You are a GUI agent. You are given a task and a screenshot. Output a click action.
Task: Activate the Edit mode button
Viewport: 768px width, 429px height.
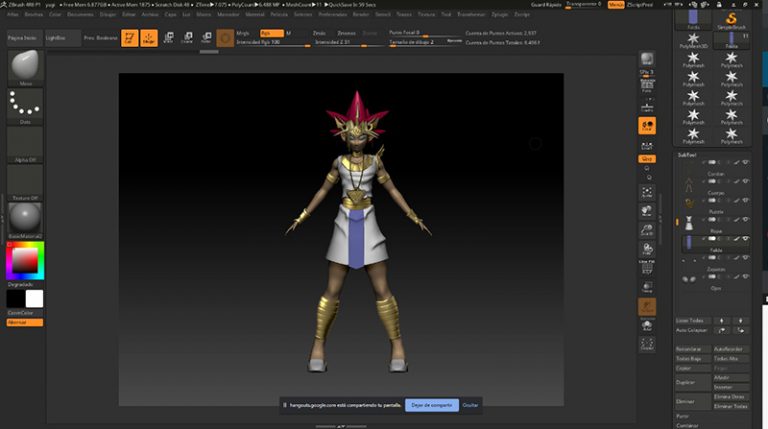tap(130, 38)
